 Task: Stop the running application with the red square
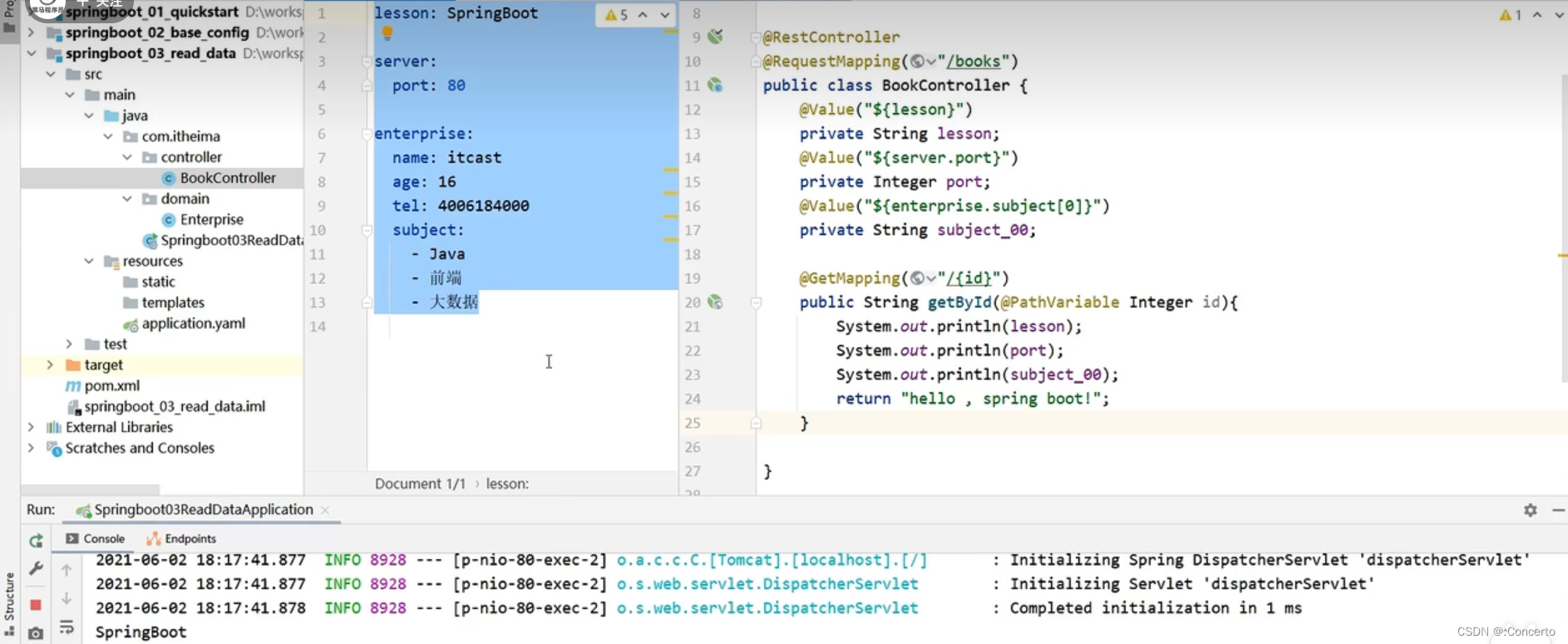pos(36,604)
